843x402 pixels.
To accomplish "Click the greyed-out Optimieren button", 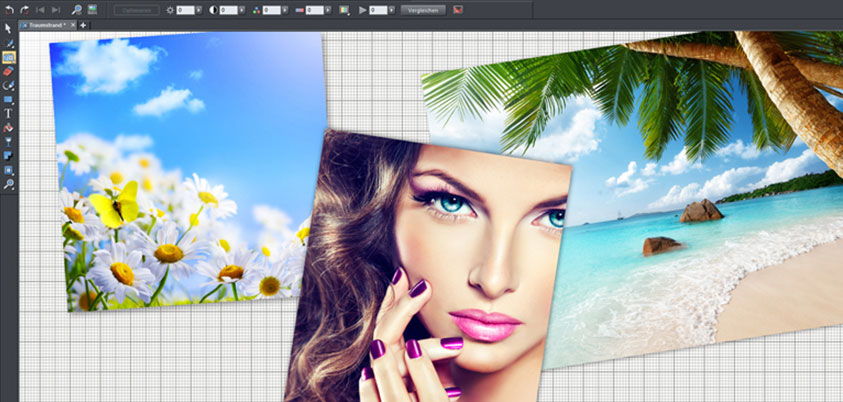I will point(137,10).
